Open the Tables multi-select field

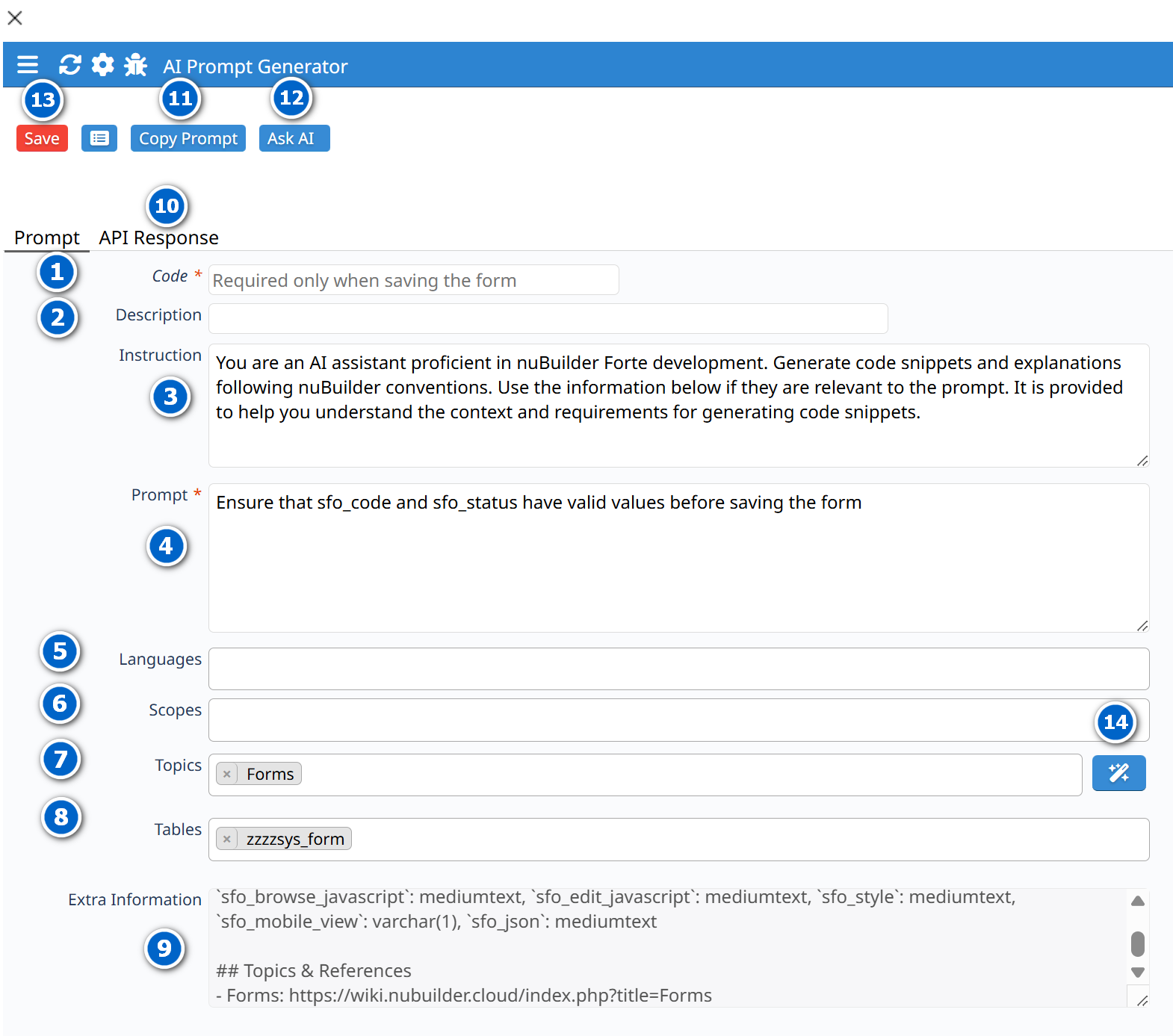(x=678, y=840)
